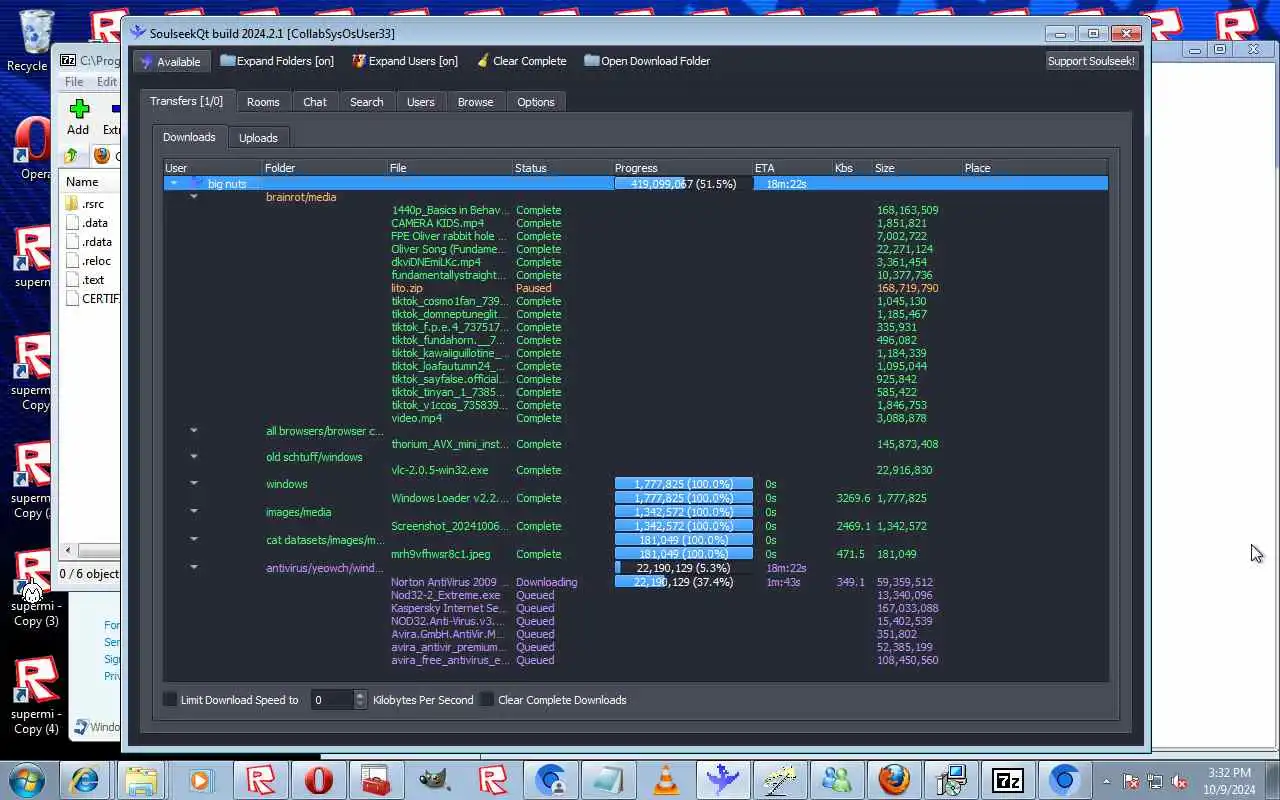Collapse the brainrot/media folder
Image resolution: width=1280 pixels, height=800 pixels.
click(x=194, y=197)
